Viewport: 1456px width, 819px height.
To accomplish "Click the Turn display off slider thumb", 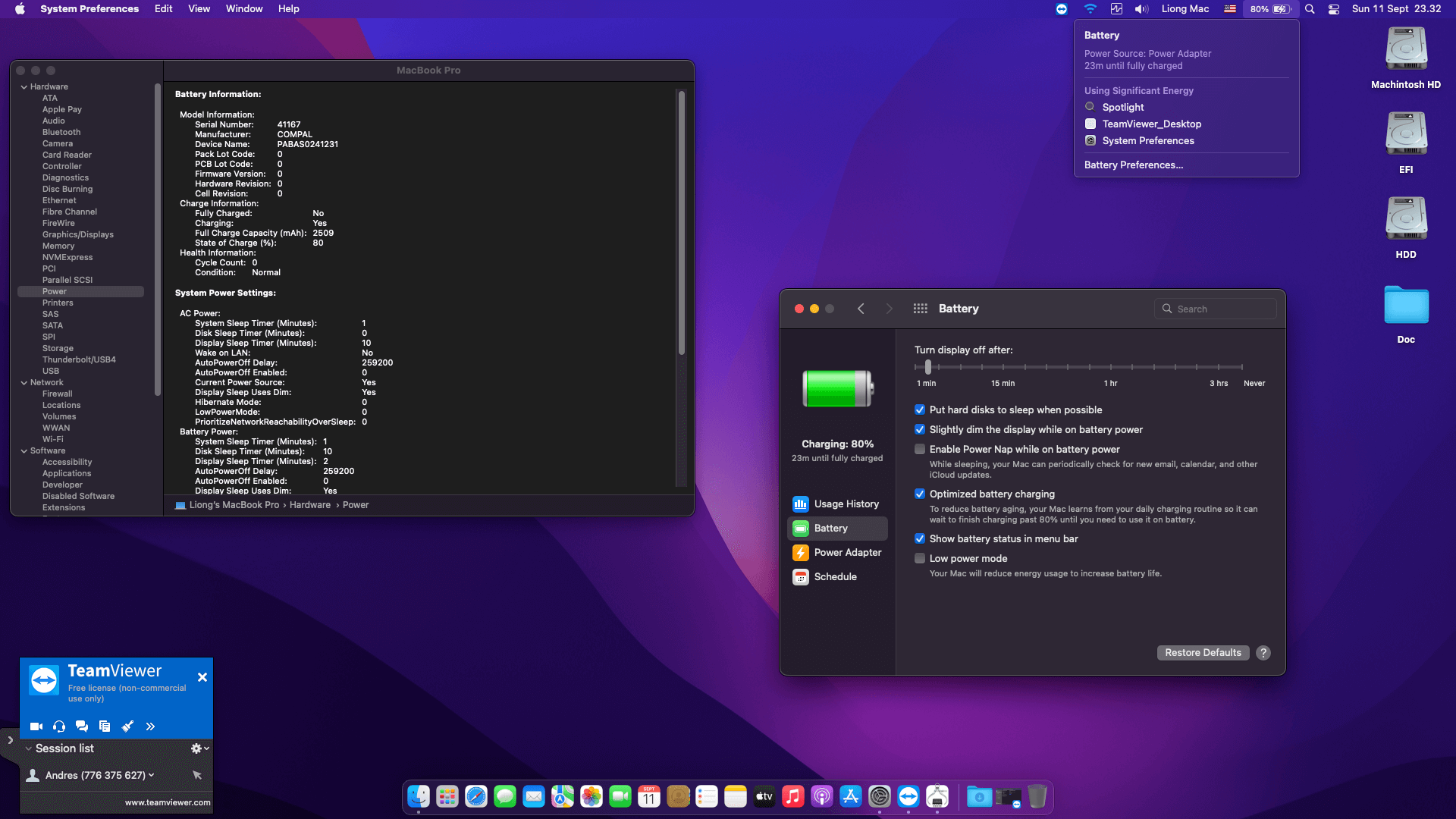I will click(x=928, y=367).
